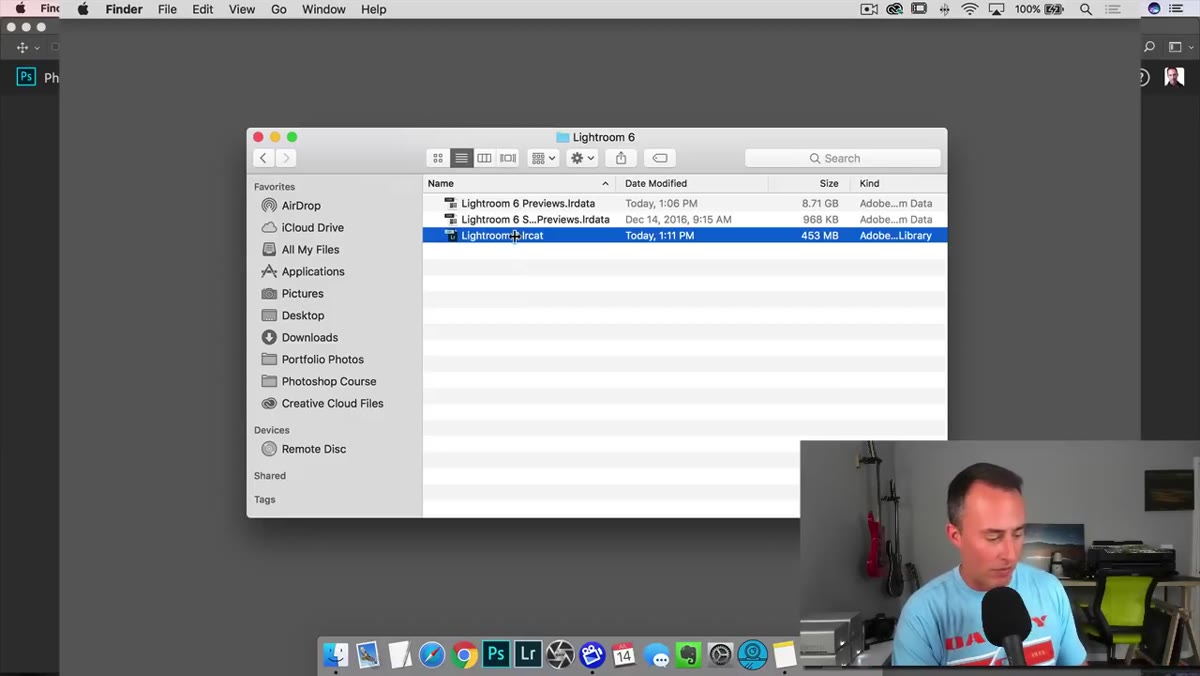
Task: Select the highlighted .lrcat catalog file
Action: click(x=684, y=235)
